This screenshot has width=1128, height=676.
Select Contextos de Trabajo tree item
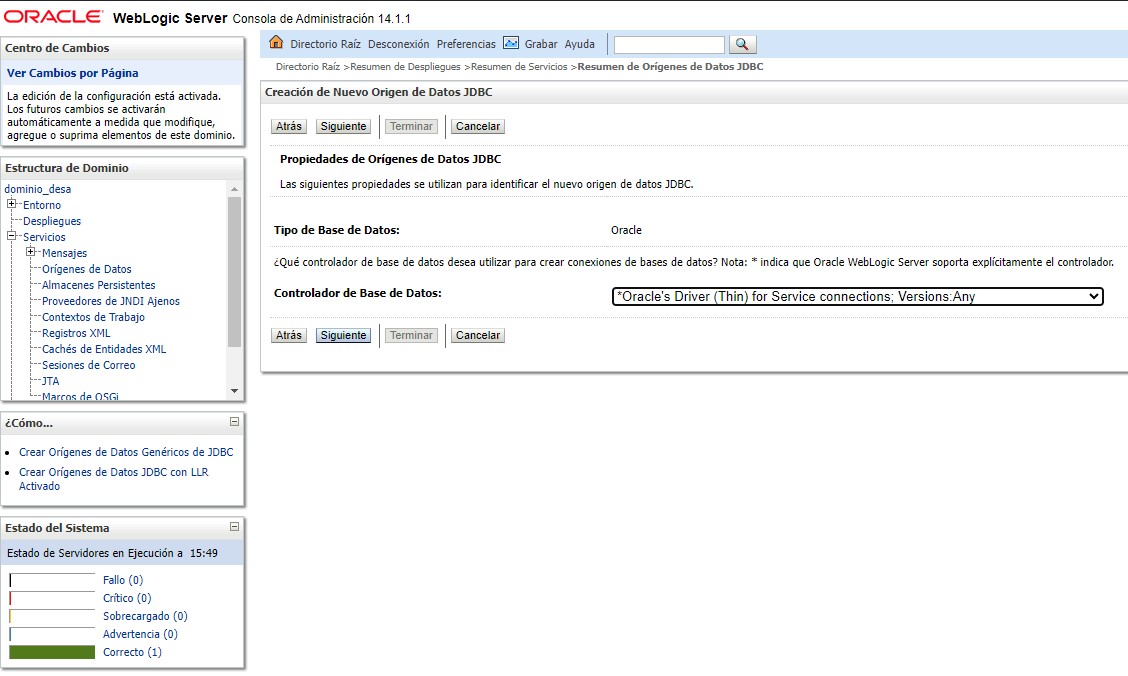(x=93, y=317)
